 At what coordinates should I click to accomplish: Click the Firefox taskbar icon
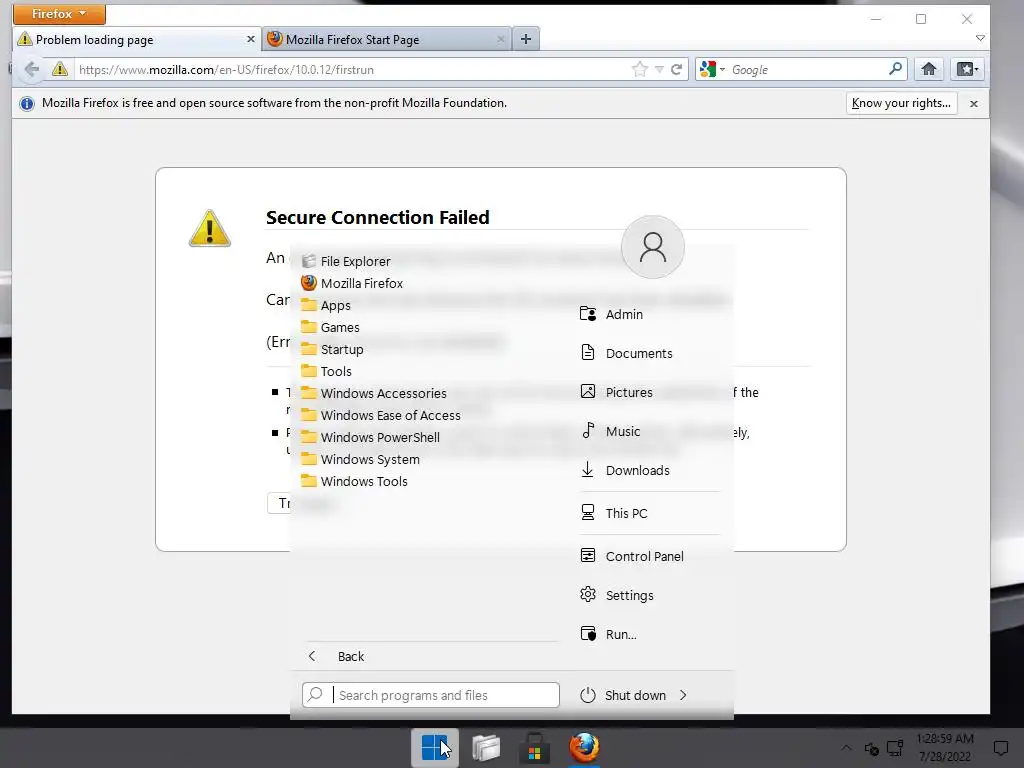(584, 748)
